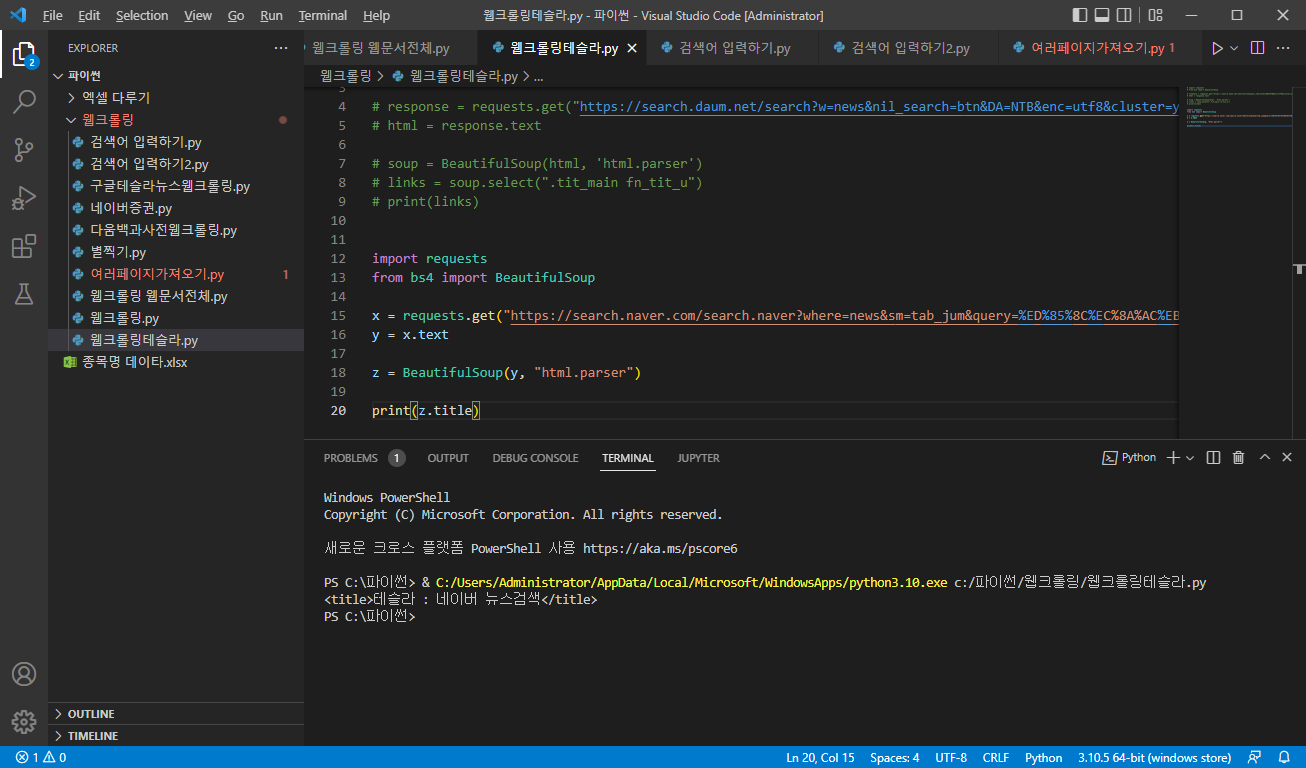Open the Edit menu

click(x=89, y=15)
